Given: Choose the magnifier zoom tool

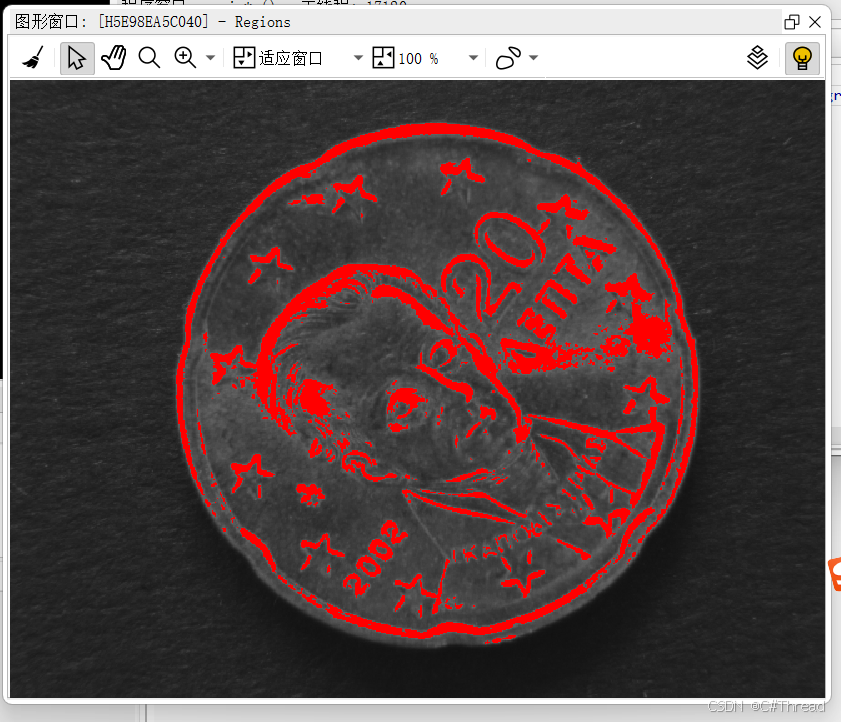Looking at the screenshot, I should pos(149,58).
